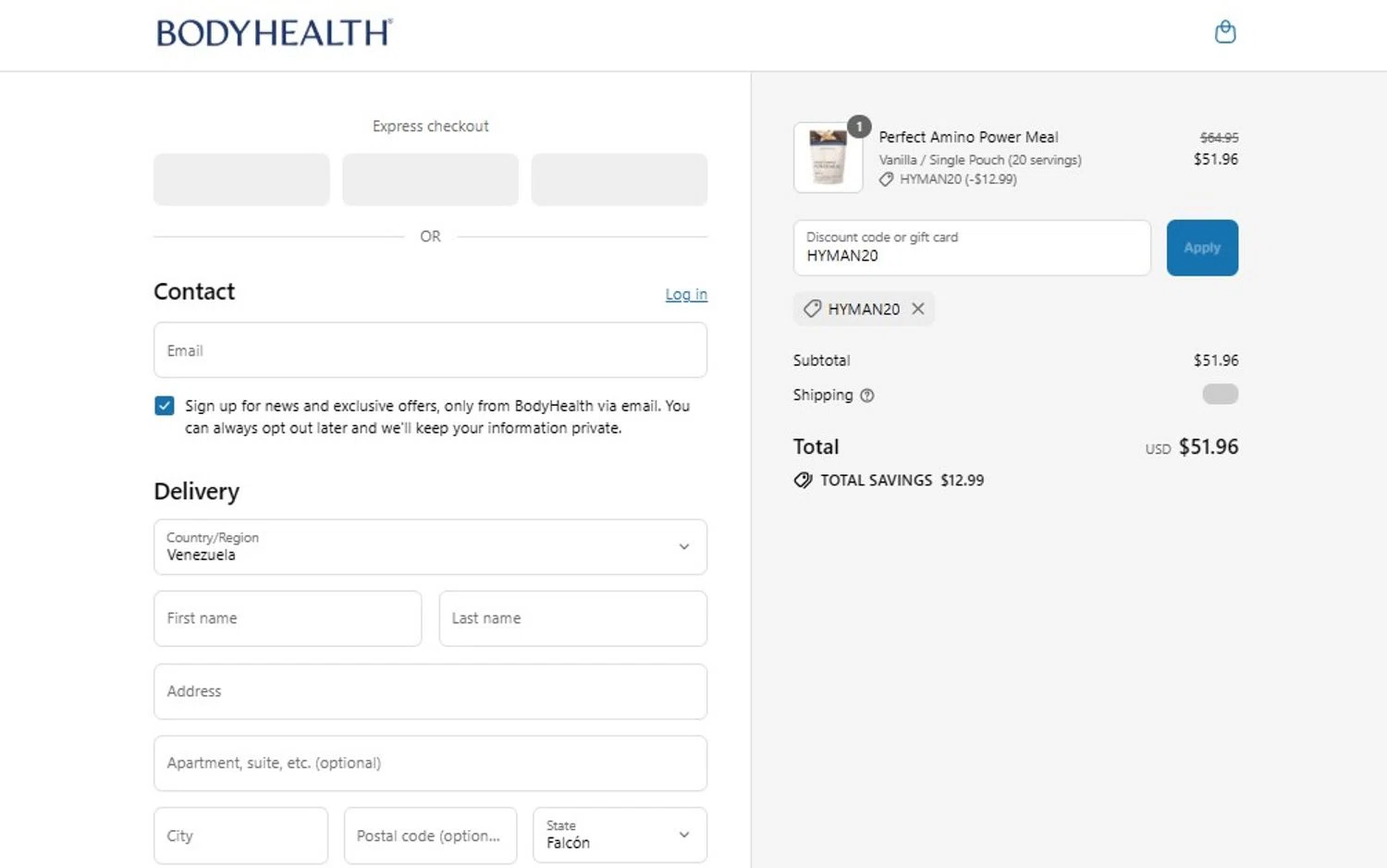Click the Perfect Amino Power Meal thumbnail
The image size is (1387, 868).
click(x=828, y=157)
